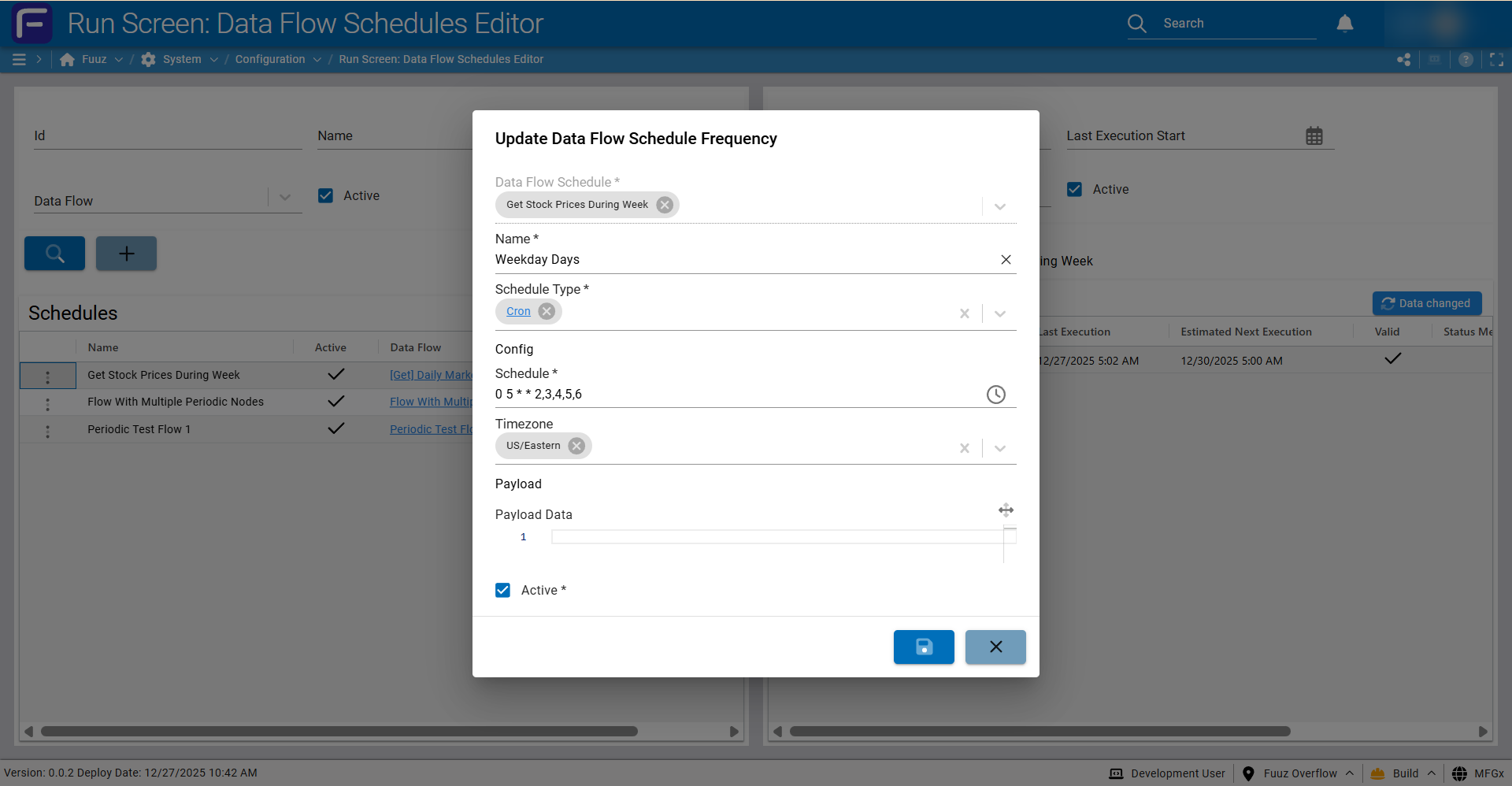Click the Data changed button
The image size is (1512, 786).
[x=1427, y=303]
